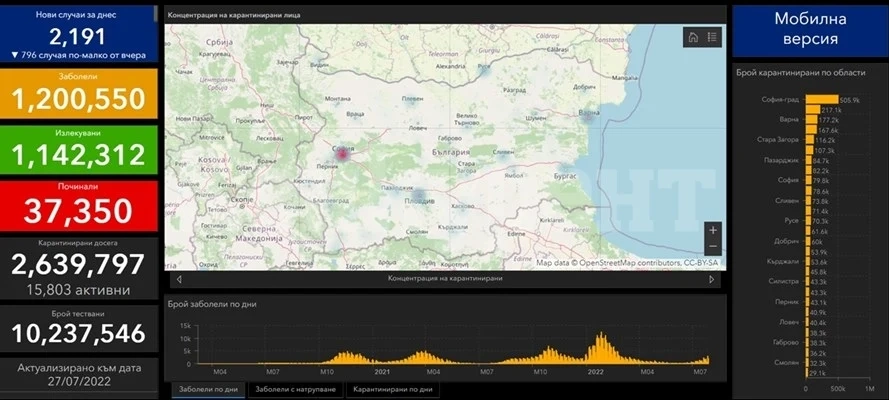Viewport: 889px width, 400px height.
Task: Zoom out with the minus map button
Action: 713,246
